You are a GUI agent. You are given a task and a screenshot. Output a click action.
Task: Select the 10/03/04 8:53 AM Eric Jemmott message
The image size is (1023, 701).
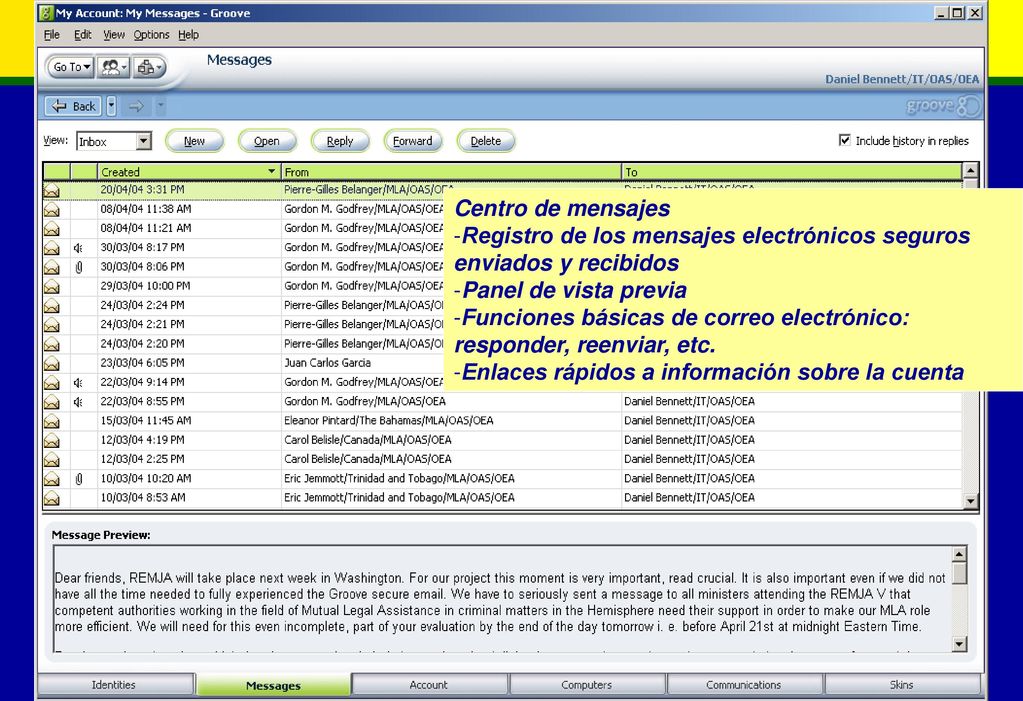coord(502,497)
